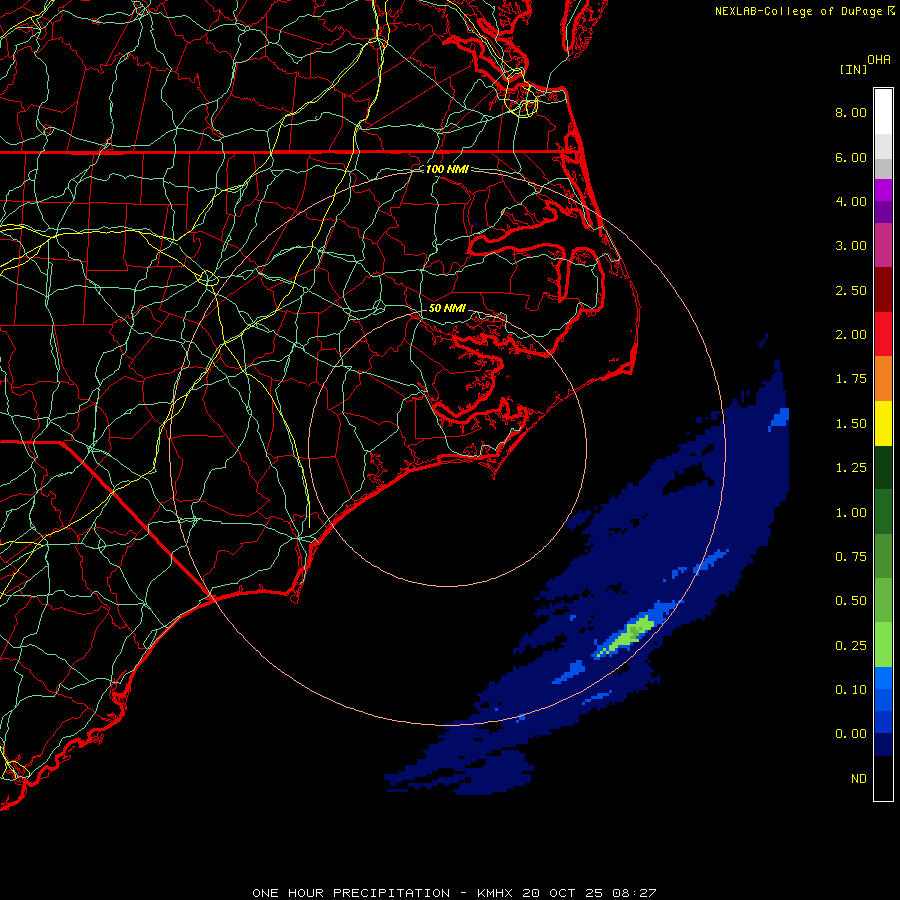Click the [IN] units label

853,69
